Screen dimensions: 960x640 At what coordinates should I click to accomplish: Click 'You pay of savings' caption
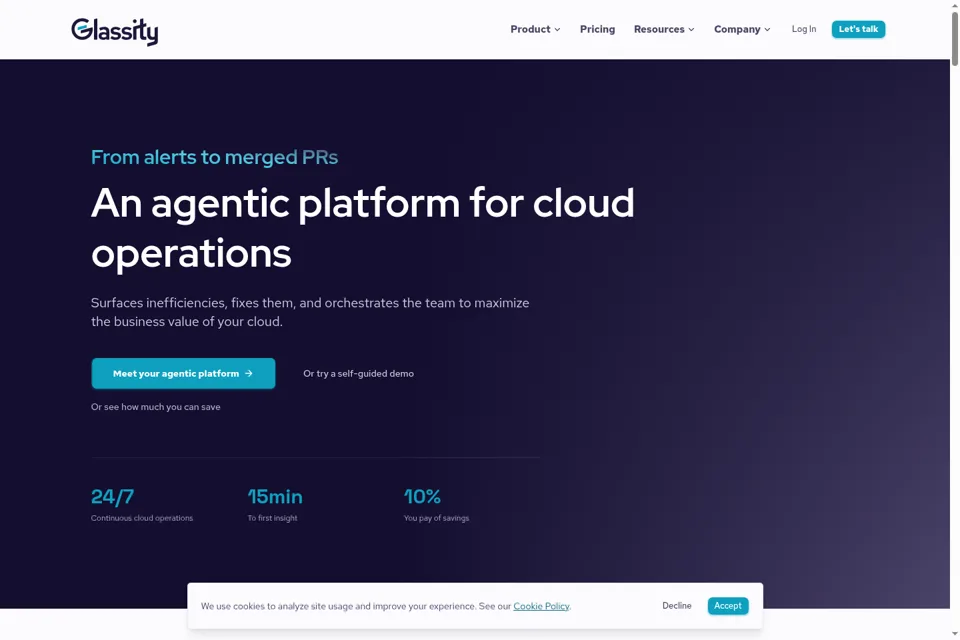coord(436,518)
